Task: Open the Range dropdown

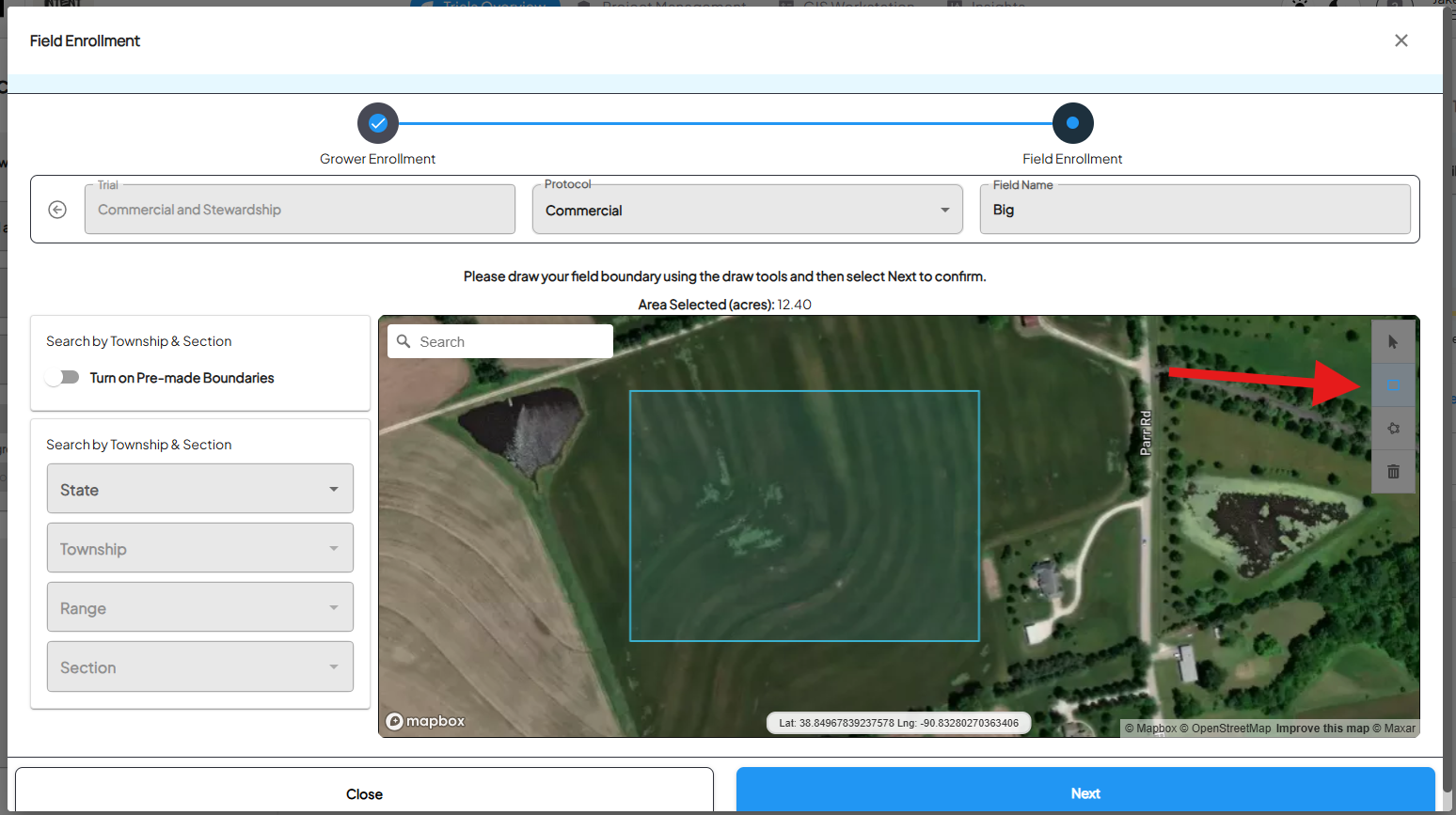Action: [x=200, y=607]
